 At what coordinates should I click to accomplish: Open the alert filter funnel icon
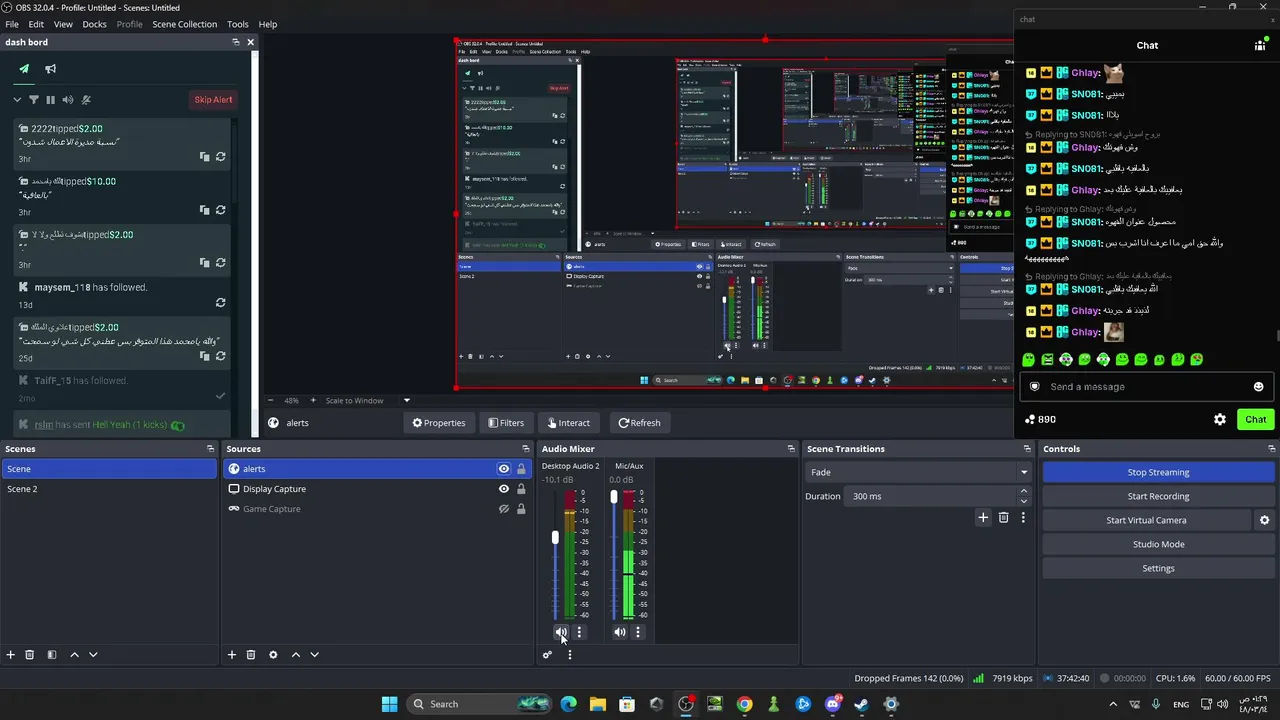coord(33,100)
